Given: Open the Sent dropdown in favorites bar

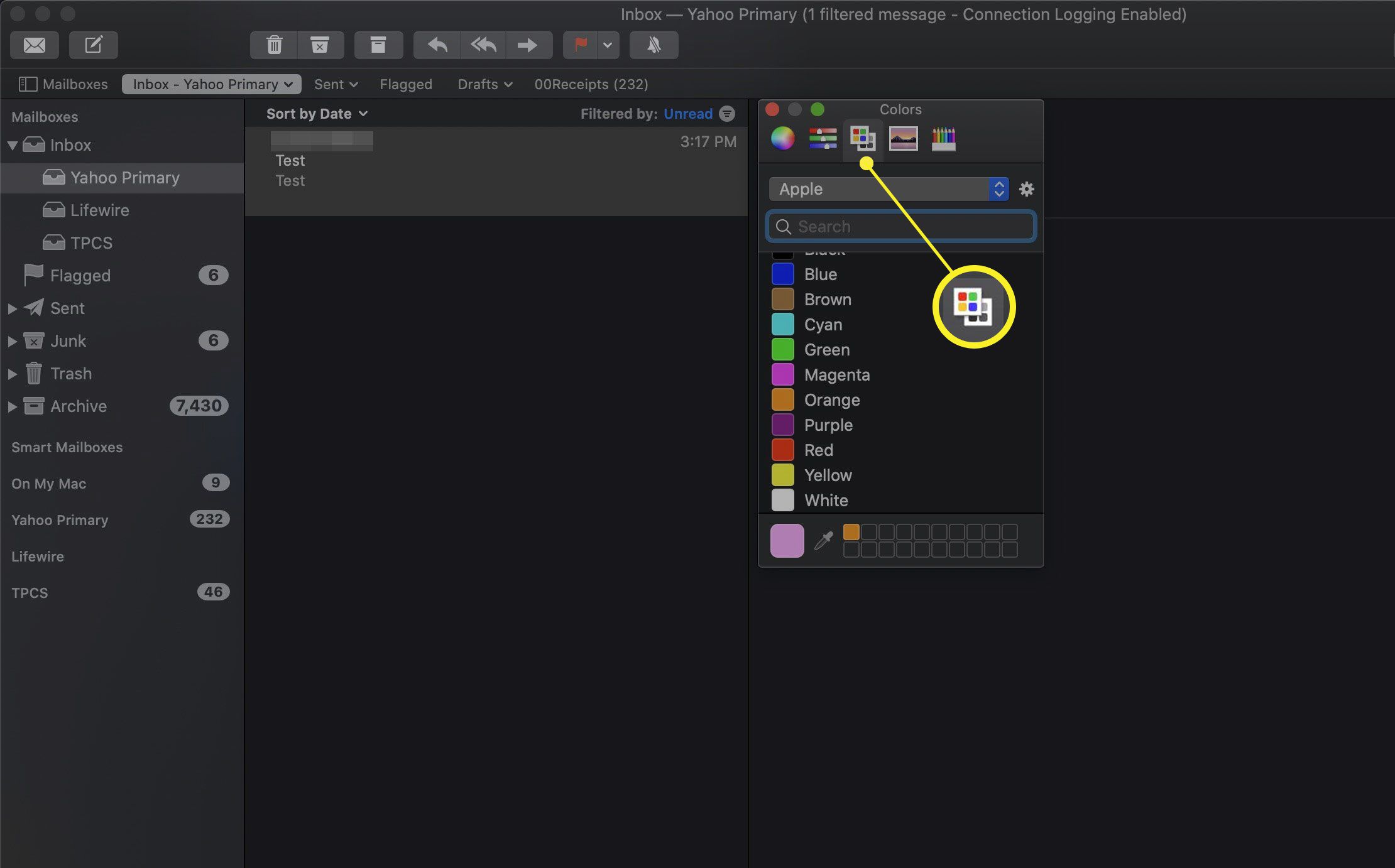Looking at the screenshot, I should pyautogui.click(x=336, y=84).
